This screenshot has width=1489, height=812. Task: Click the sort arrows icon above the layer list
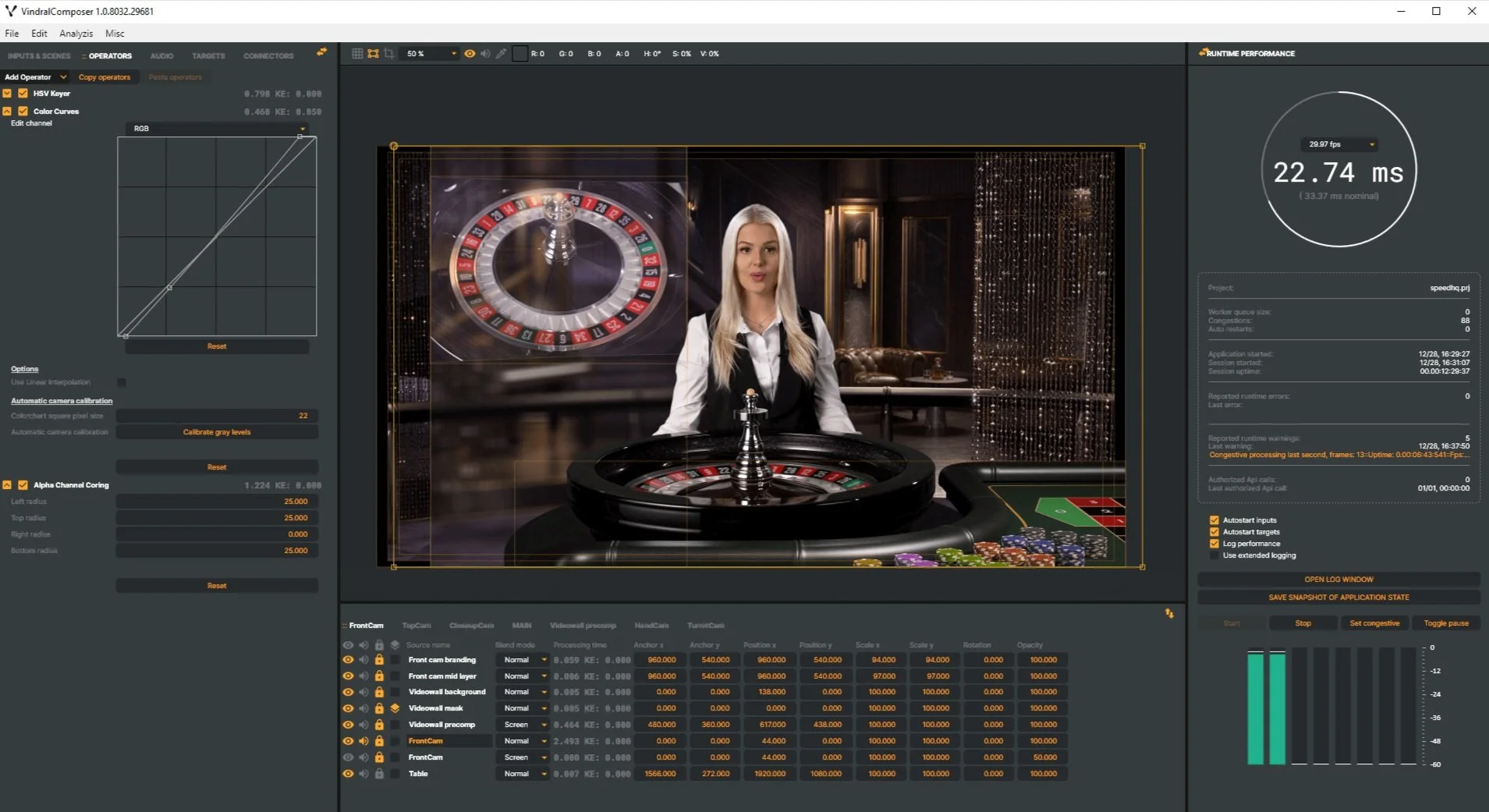pos(1170,614)
